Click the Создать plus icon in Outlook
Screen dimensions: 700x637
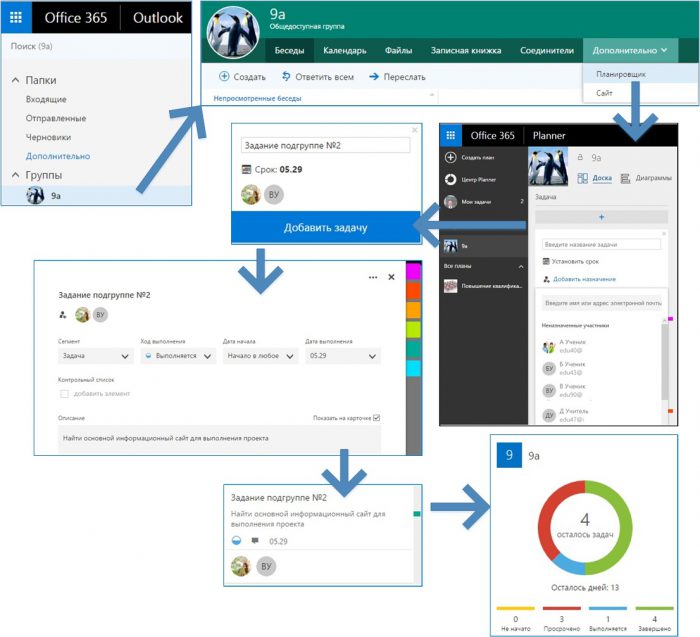pos(224,76)
